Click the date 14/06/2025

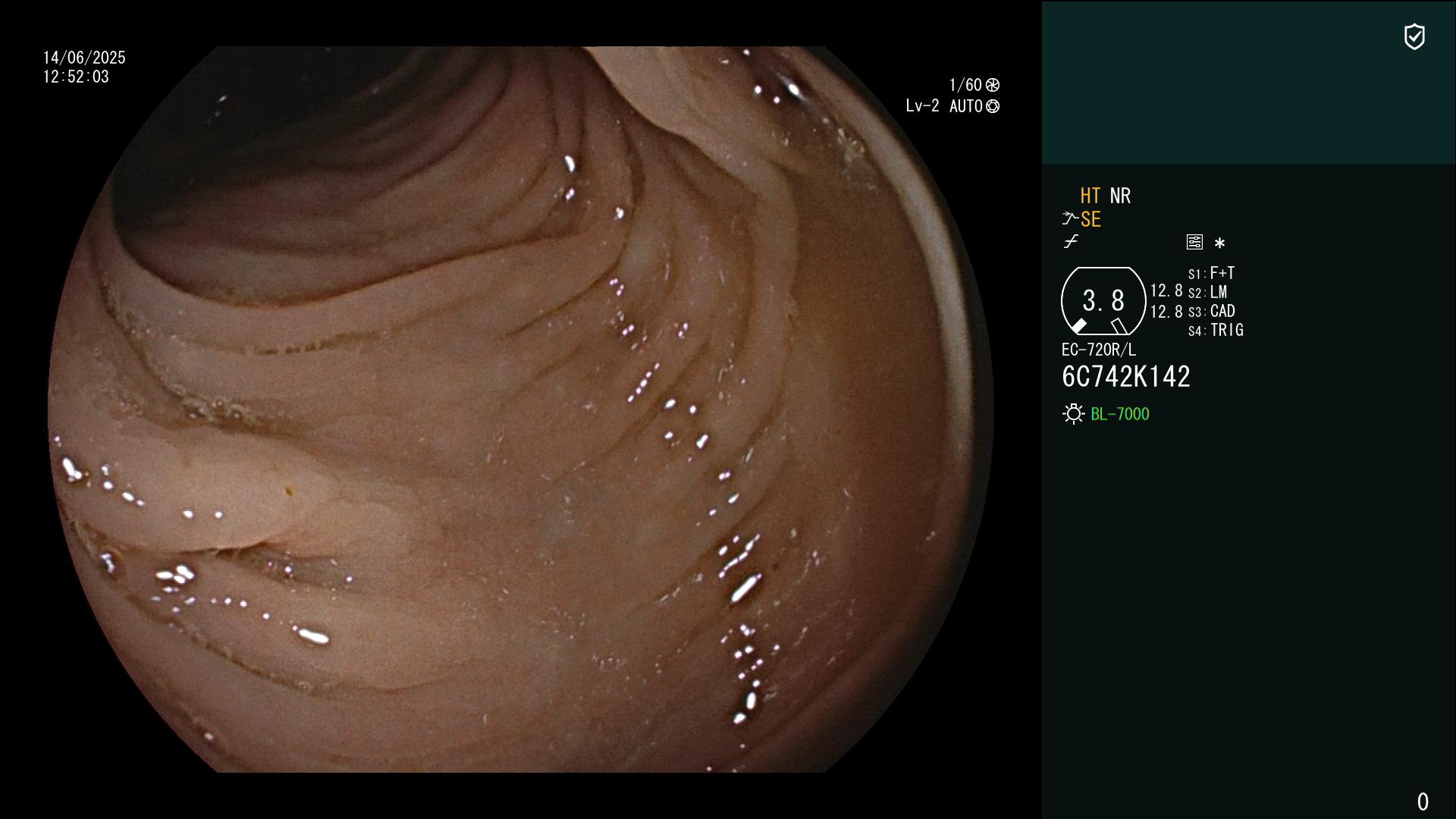click(x=84, y=58)
